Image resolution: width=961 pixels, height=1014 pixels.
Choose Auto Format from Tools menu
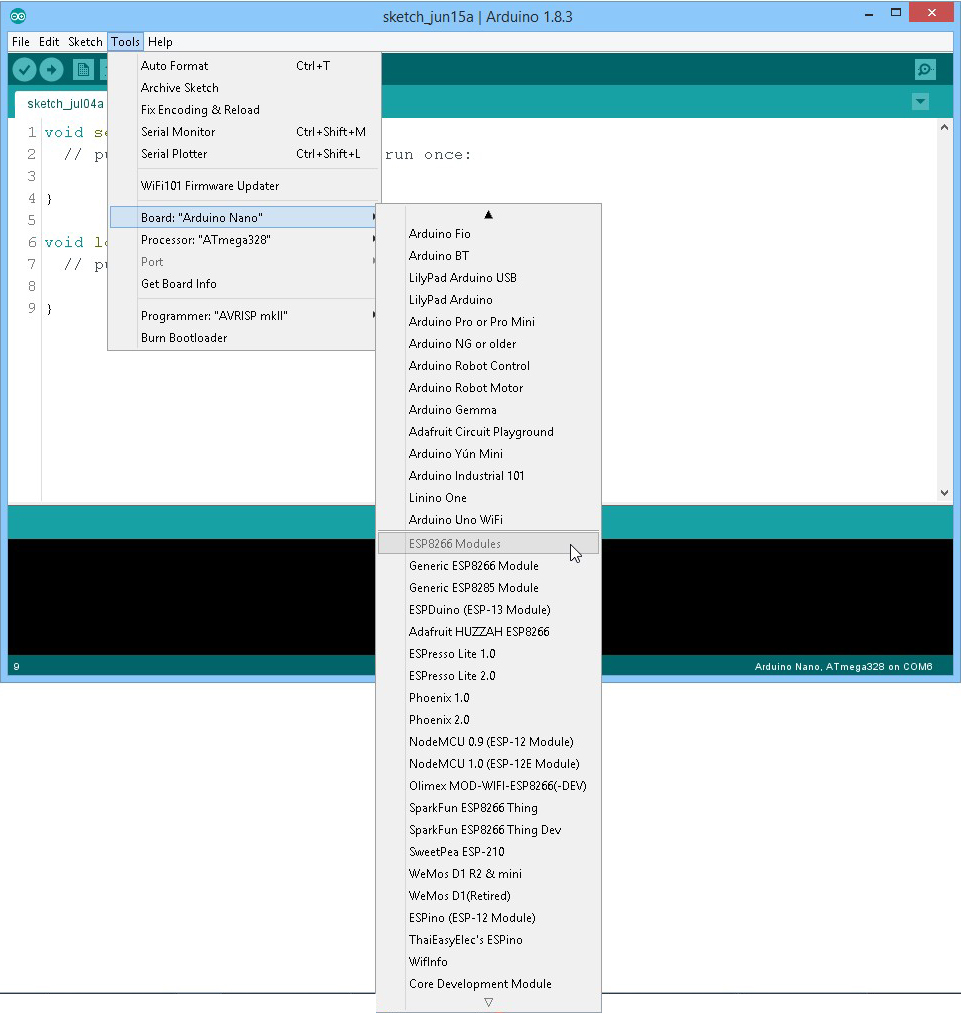coord(175,66)
